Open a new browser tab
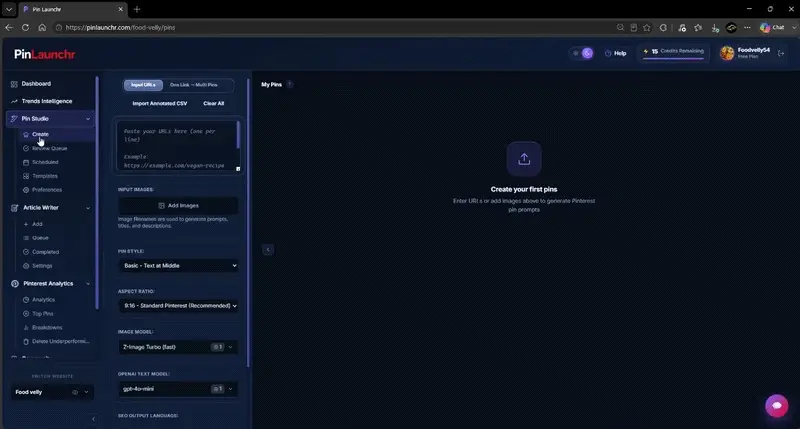 tap(137, 9)
